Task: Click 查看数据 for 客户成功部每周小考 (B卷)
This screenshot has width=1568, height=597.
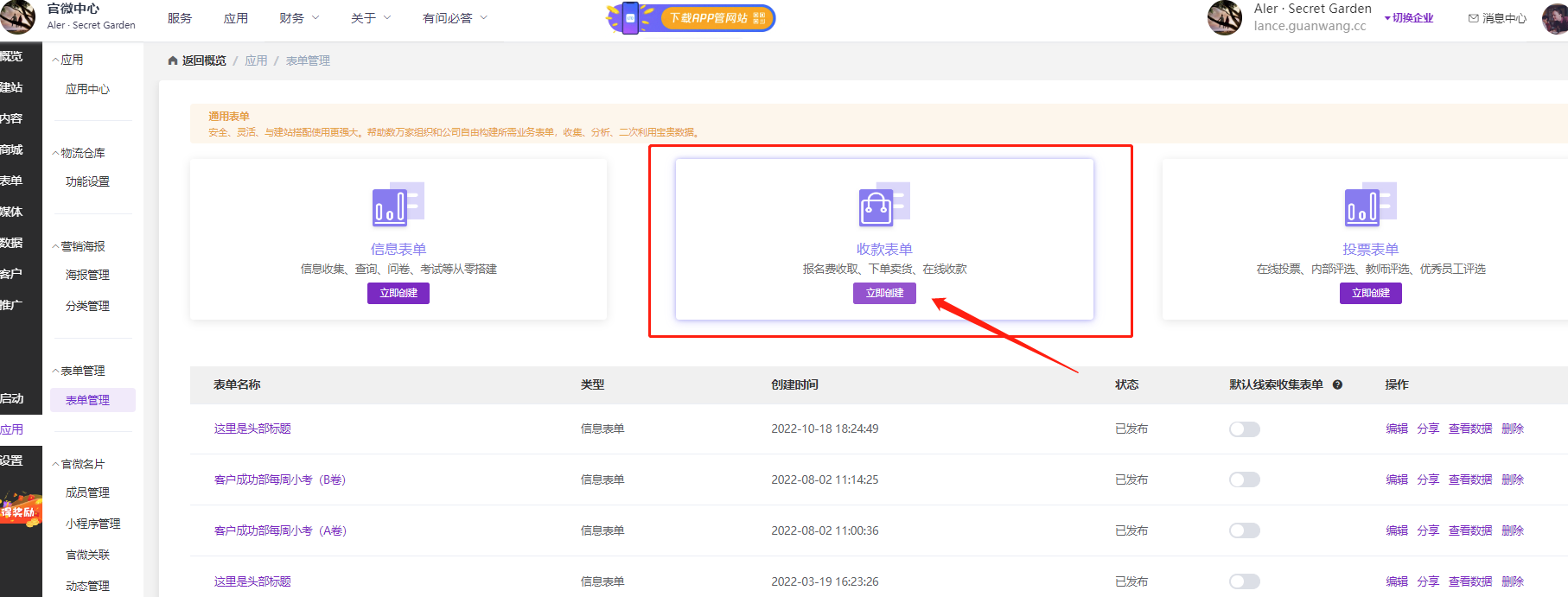Action: (1469, 480)
